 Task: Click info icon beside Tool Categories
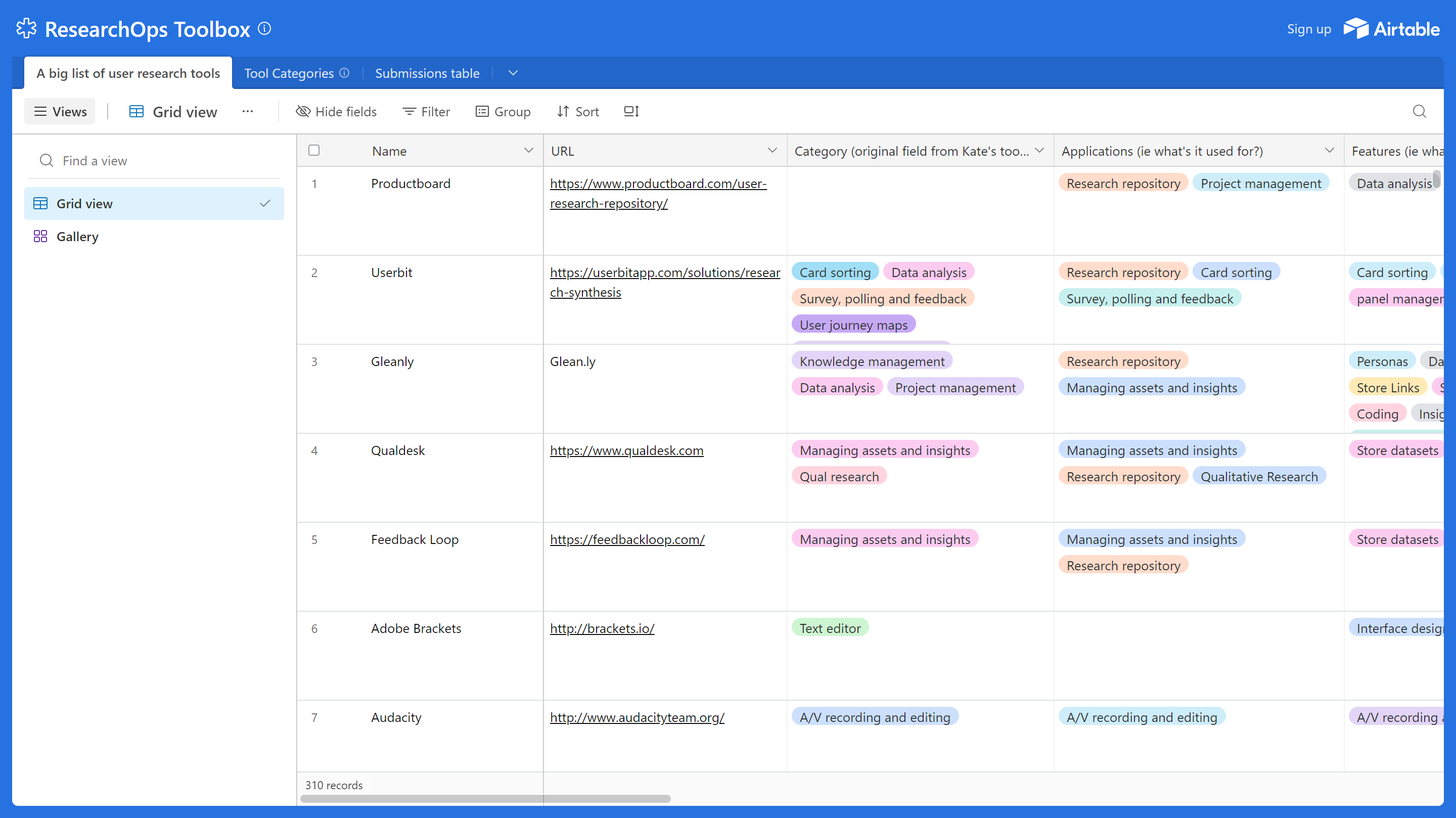coord(344,73)
